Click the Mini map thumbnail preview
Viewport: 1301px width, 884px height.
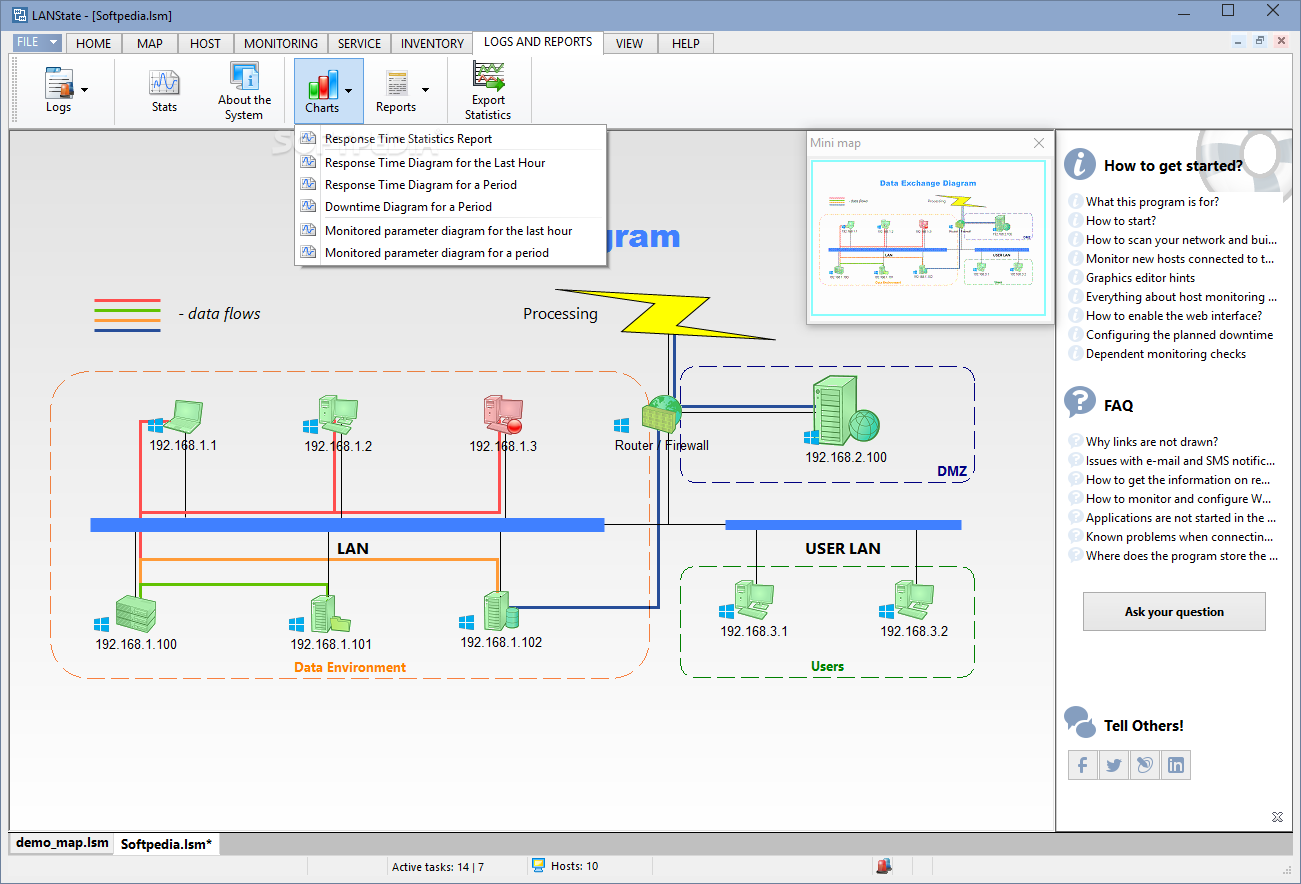(x=929, y=237)
